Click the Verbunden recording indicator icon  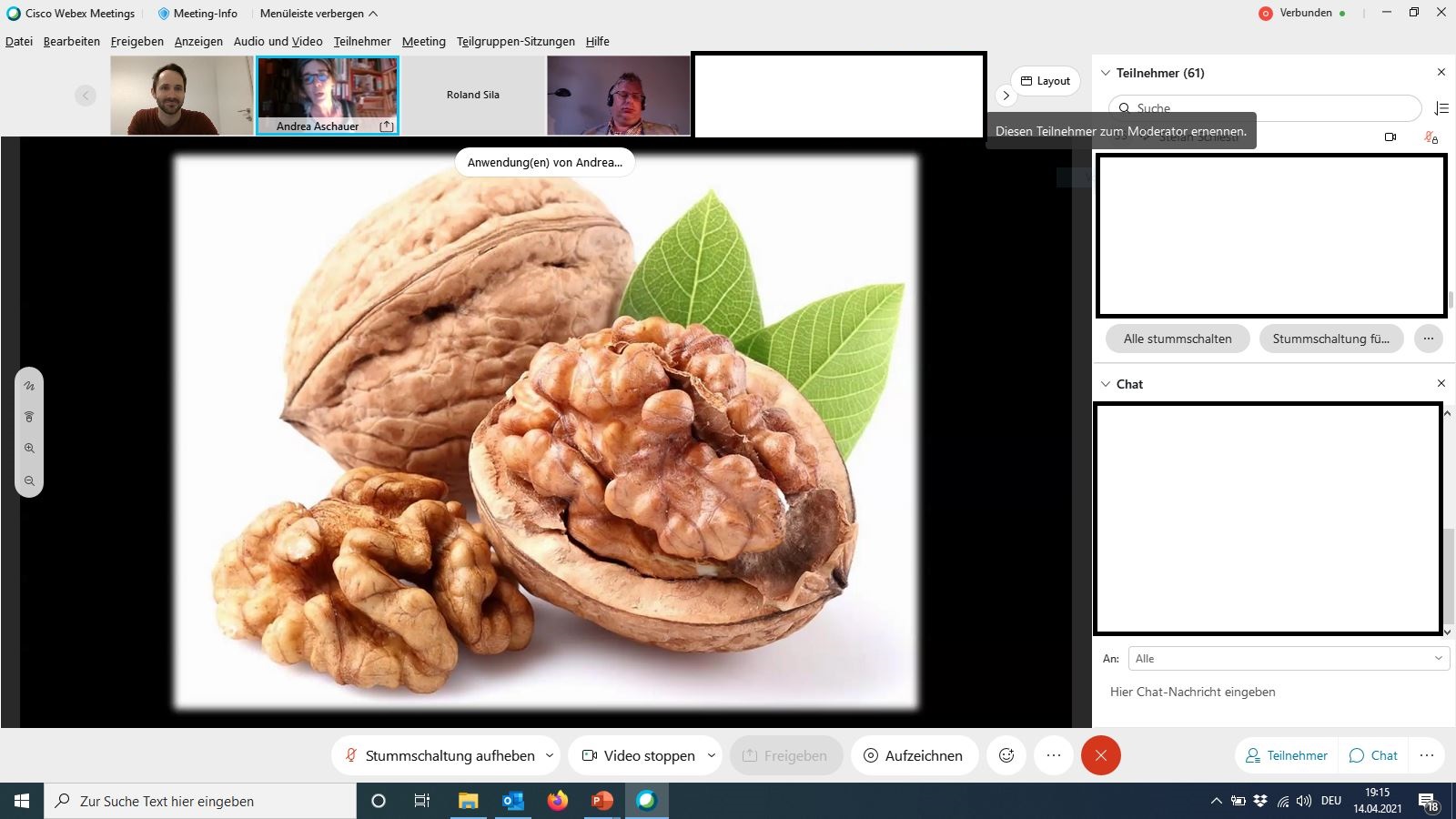[1265, 14]
